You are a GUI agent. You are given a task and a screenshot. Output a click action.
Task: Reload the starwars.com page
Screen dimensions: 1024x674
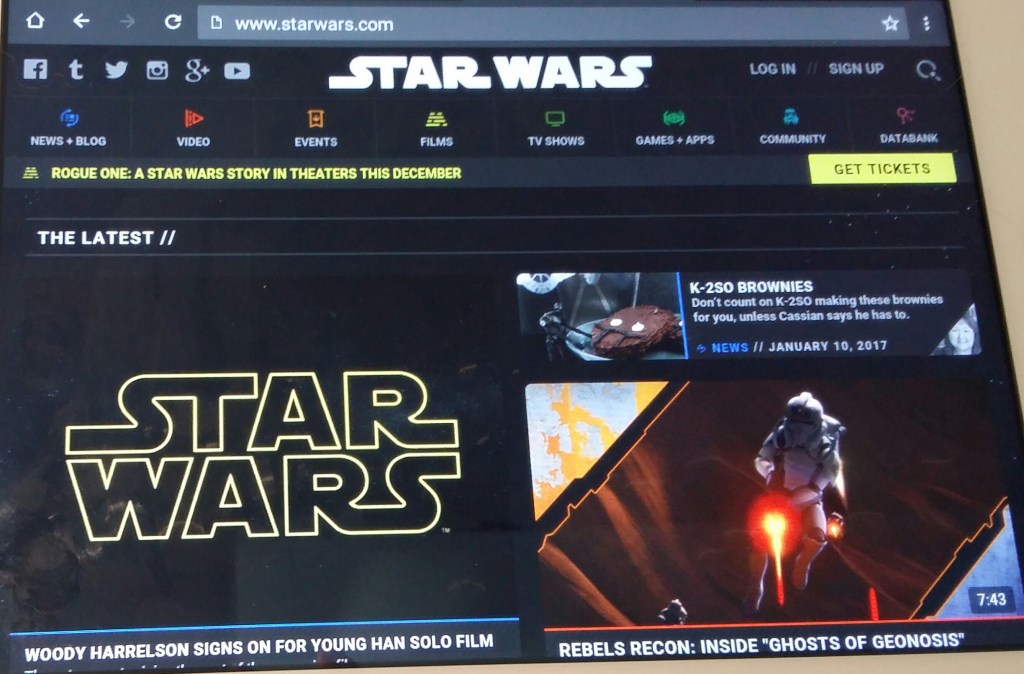[x=172, y=22]
